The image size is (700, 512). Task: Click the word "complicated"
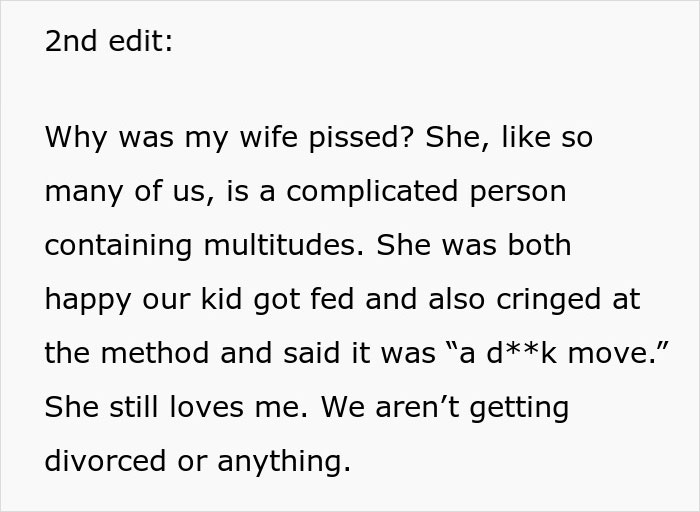[x=372, y=192]
